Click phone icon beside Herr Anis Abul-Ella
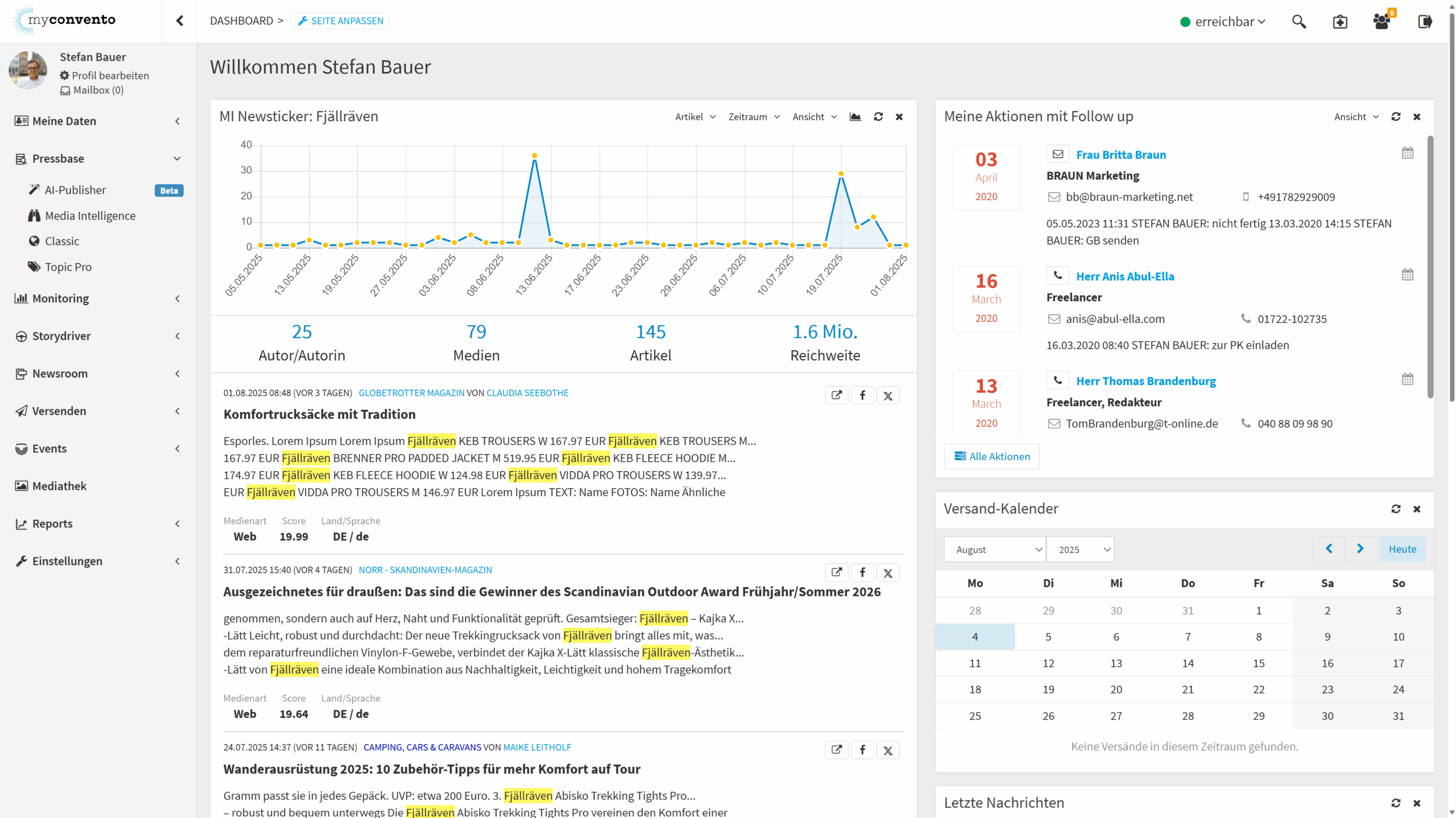 (1057, 276)
